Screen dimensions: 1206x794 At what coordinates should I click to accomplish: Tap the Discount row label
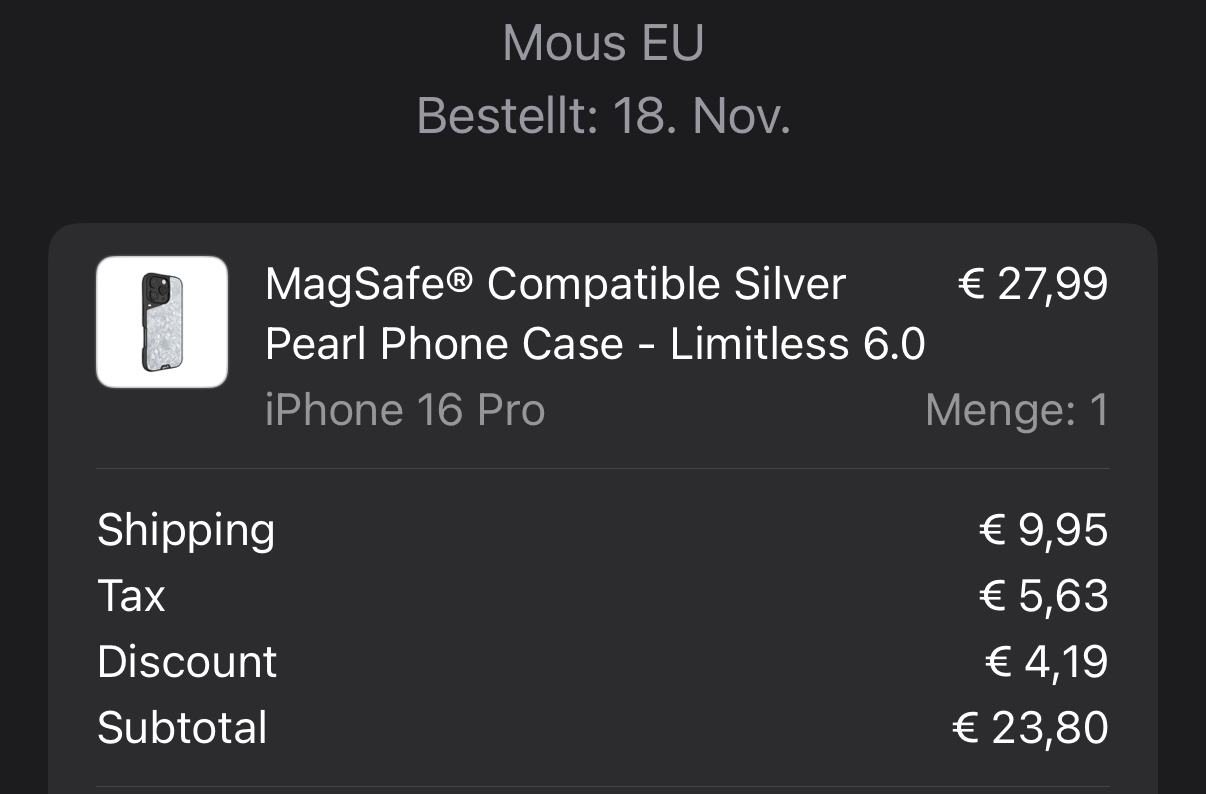pos(187,662)
